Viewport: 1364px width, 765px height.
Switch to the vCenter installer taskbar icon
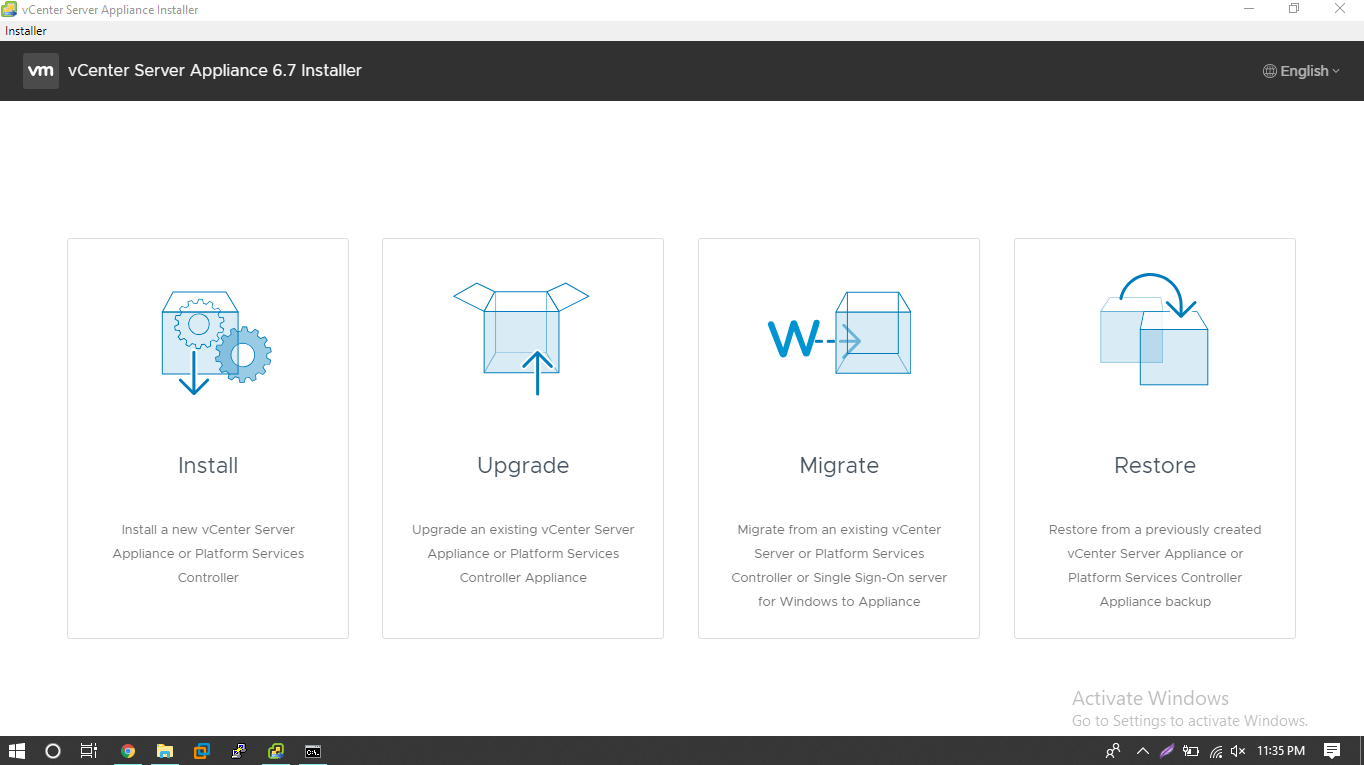tap(276, 751)
